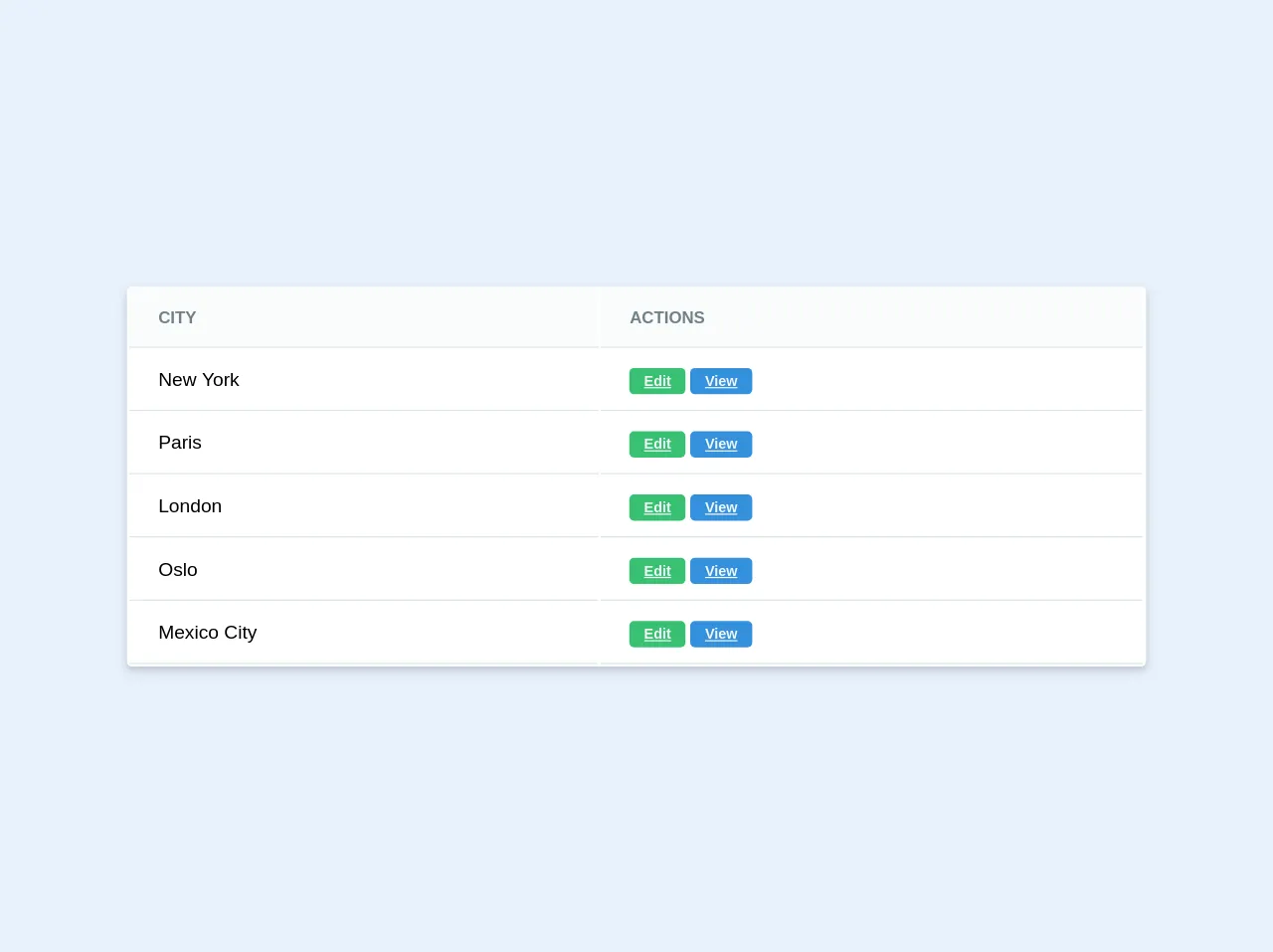Click blank header area right of ACTIONS

[x=925, y=317]
